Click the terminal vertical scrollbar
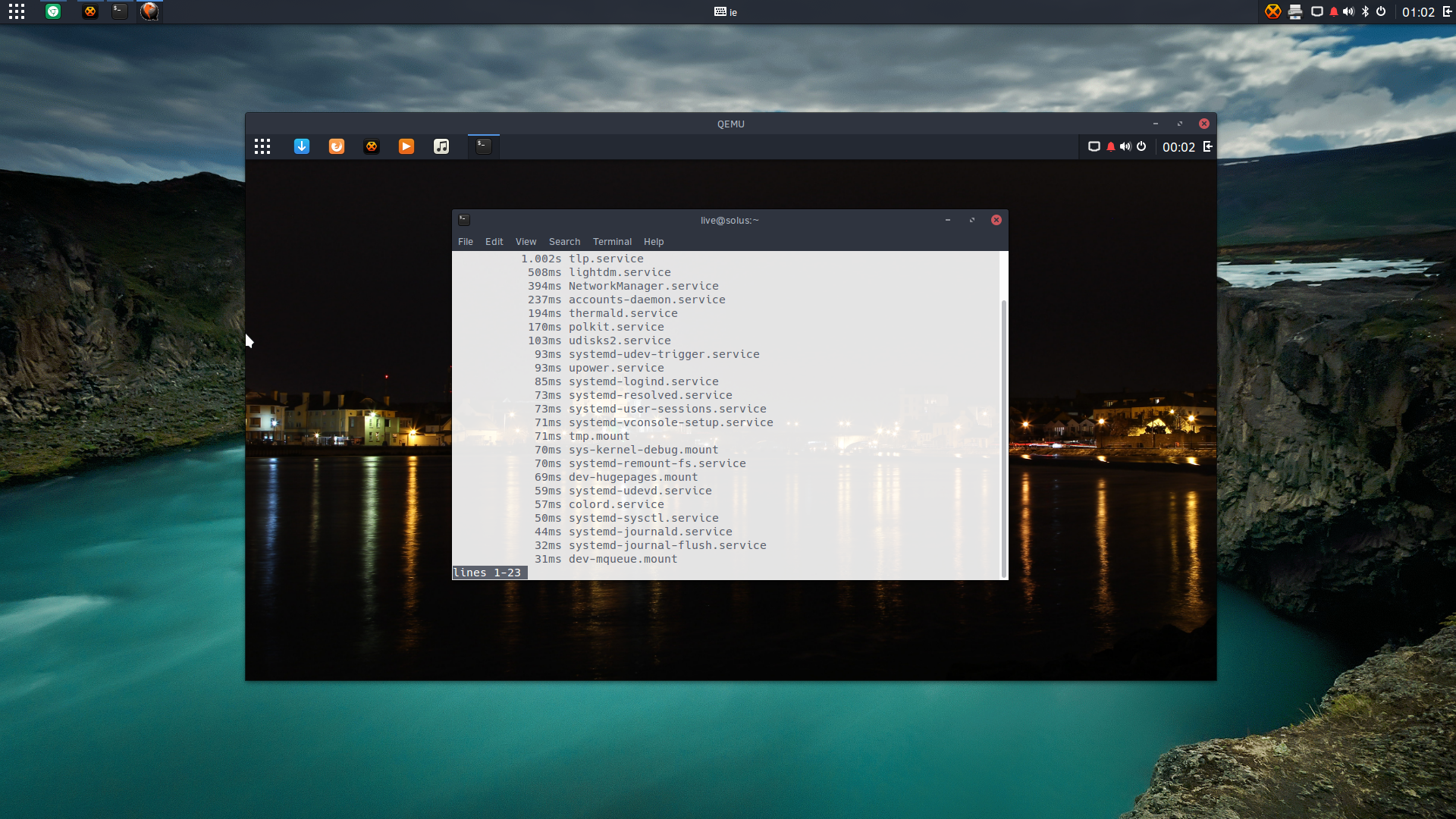This screenshot has width=1456, height=819. pos(1004,438)
